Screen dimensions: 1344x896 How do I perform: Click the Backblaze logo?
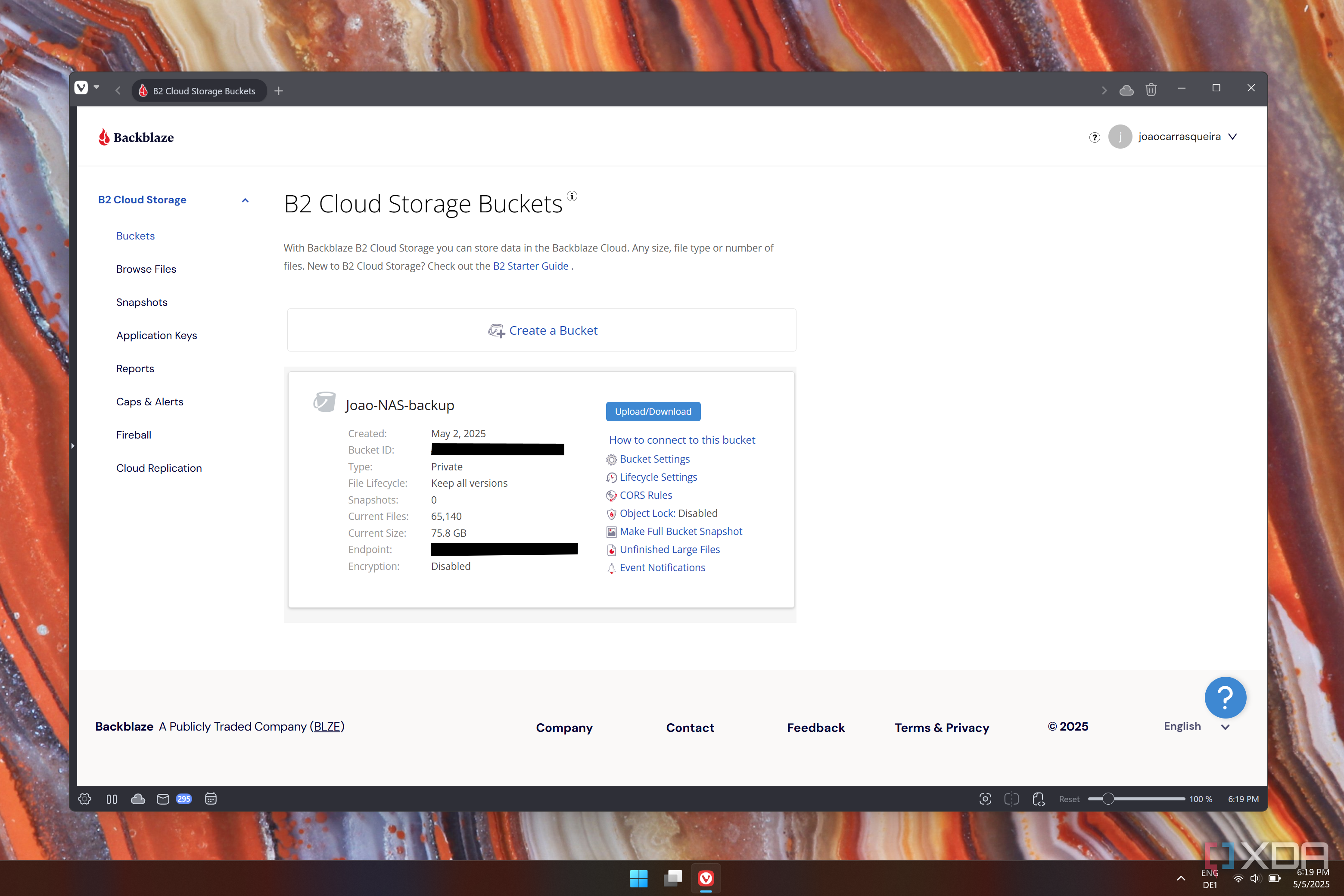coord(136,137)
